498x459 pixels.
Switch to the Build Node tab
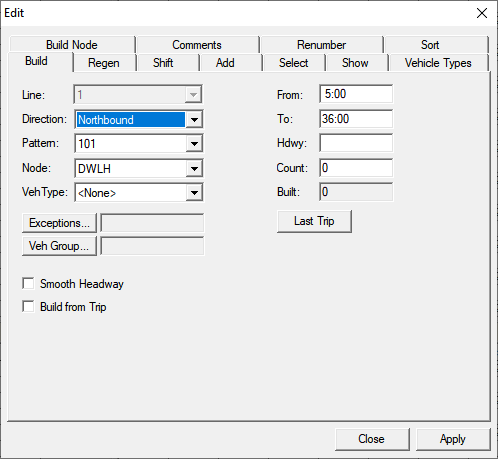coord(72,45)
